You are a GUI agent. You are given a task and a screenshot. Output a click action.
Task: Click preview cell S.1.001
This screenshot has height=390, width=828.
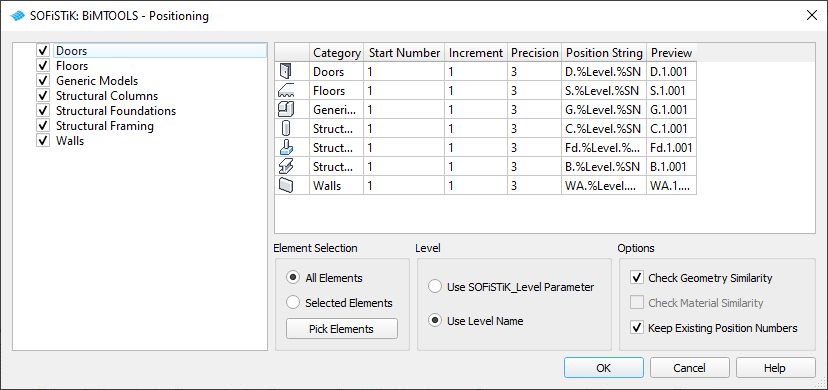672,91
